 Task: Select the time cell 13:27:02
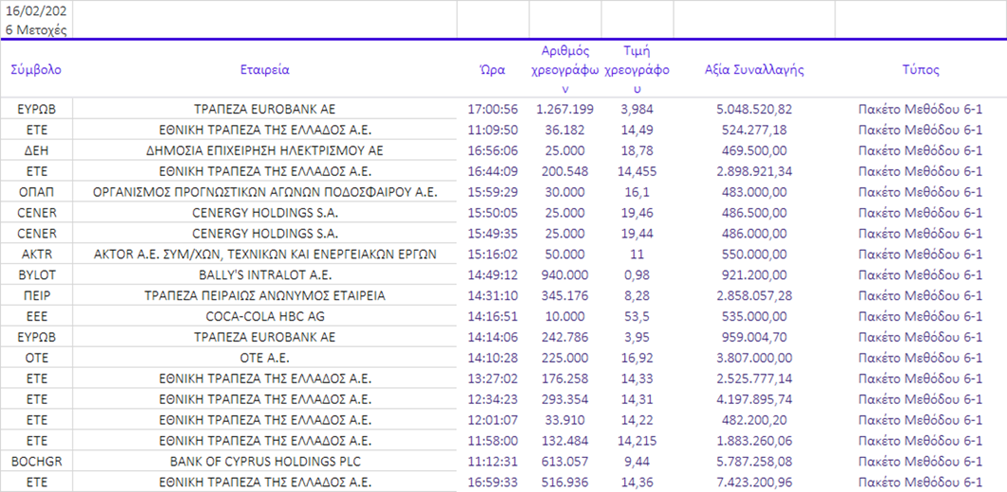pyautogui.click(x=493, y=378)
